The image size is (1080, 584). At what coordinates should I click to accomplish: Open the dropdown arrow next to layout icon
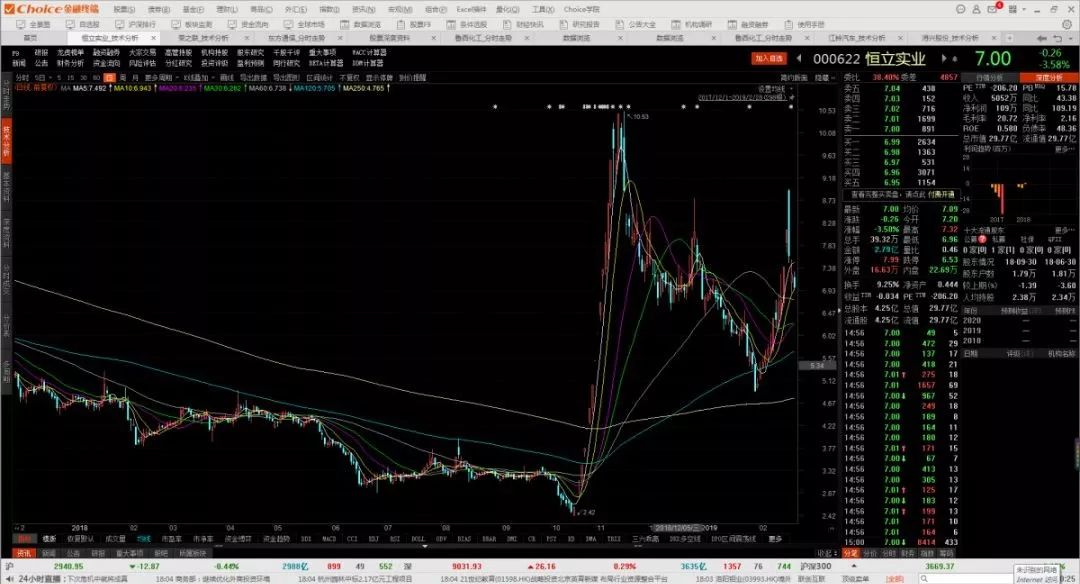(1025, 9)
